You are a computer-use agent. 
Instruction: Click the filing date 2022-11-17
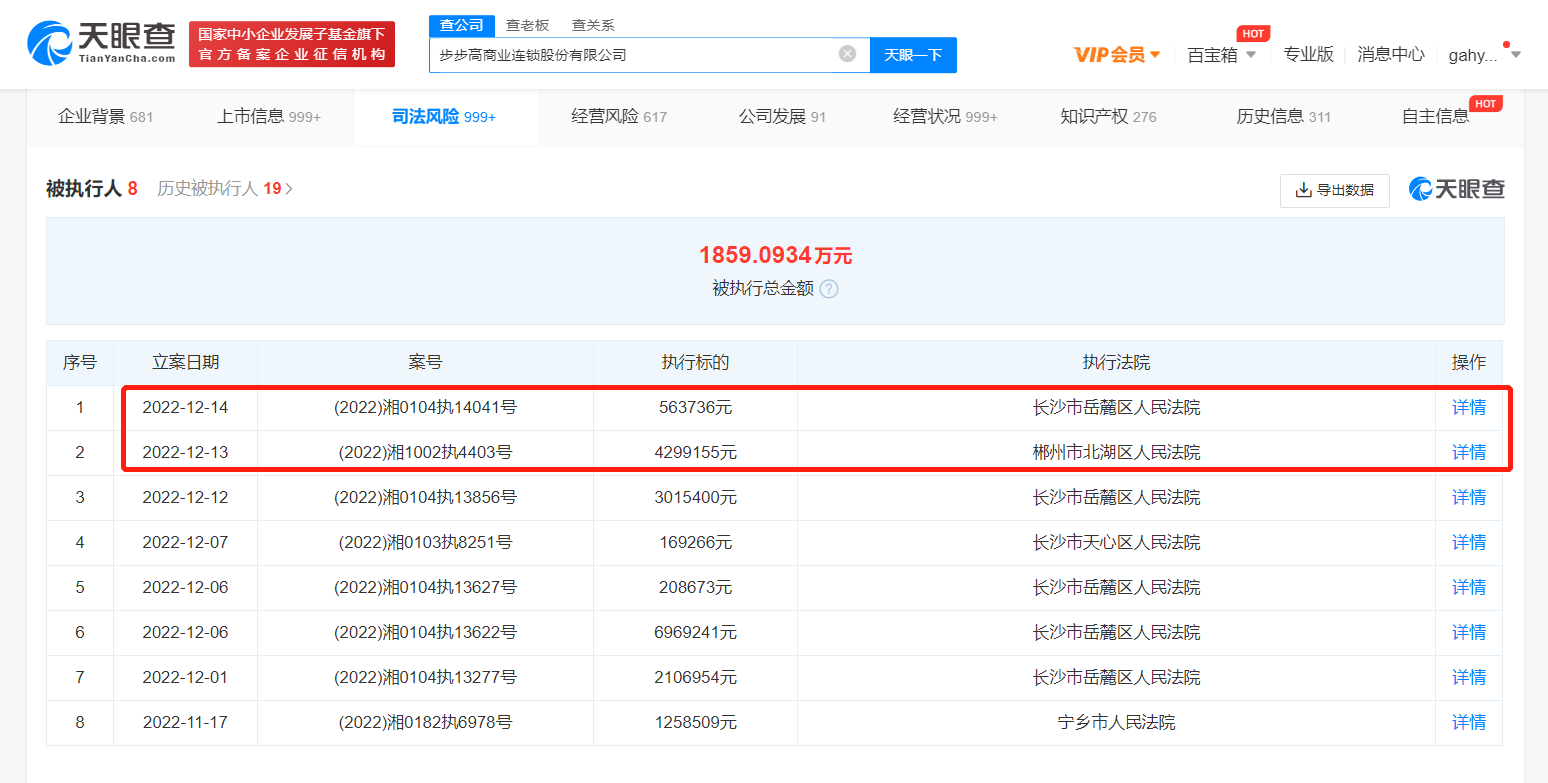(185, 722)
